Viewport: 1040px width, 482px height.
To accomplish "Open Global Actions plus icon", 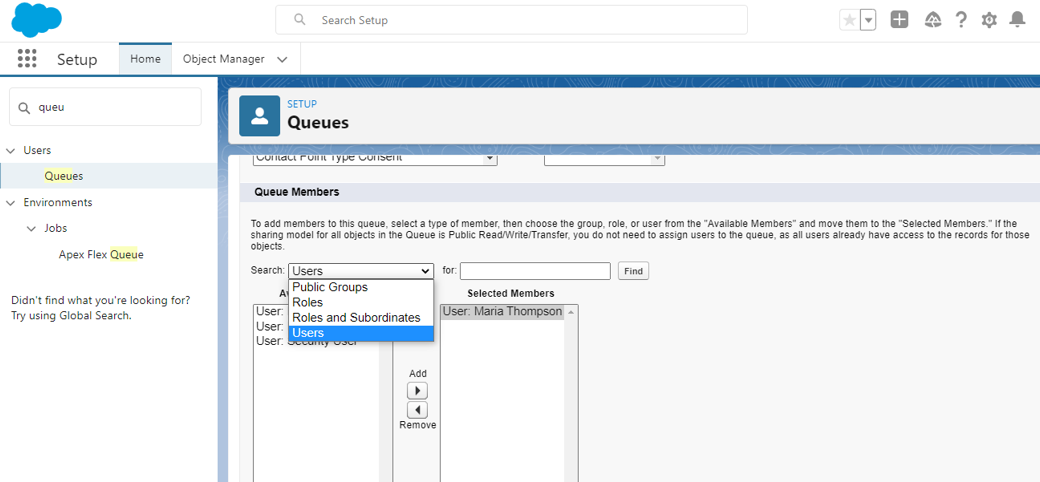I will (x=899, y=20).
